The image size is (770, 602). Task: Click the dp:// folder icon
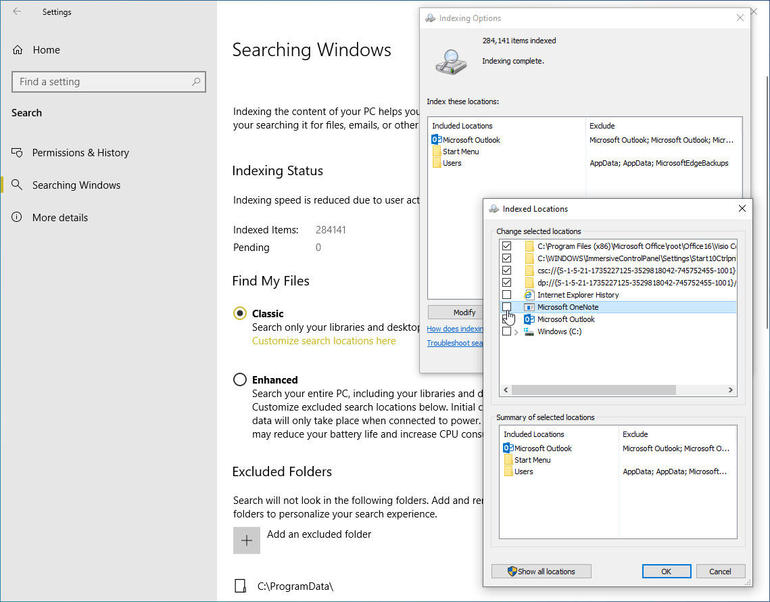click(529, 282)
